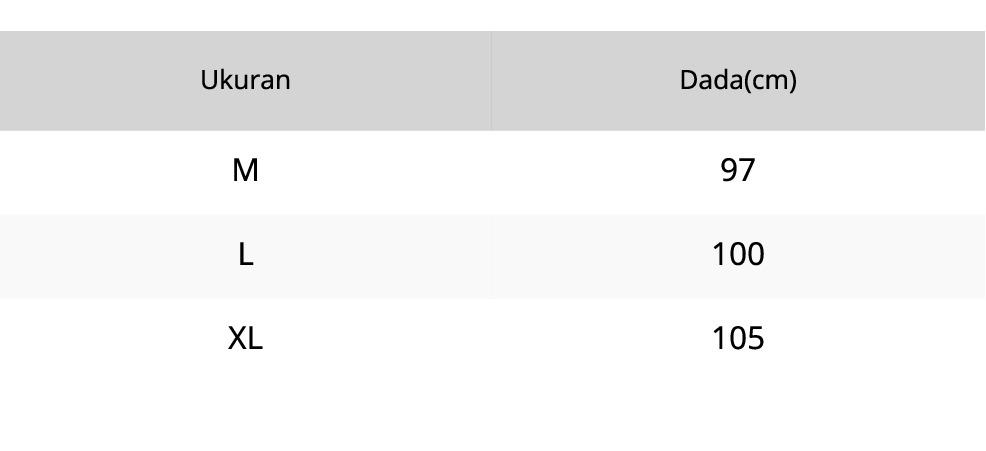Viewport: 986px width, 451px height.
Task: Click the letter "X" in the XL size
Action: pos(238,339)
